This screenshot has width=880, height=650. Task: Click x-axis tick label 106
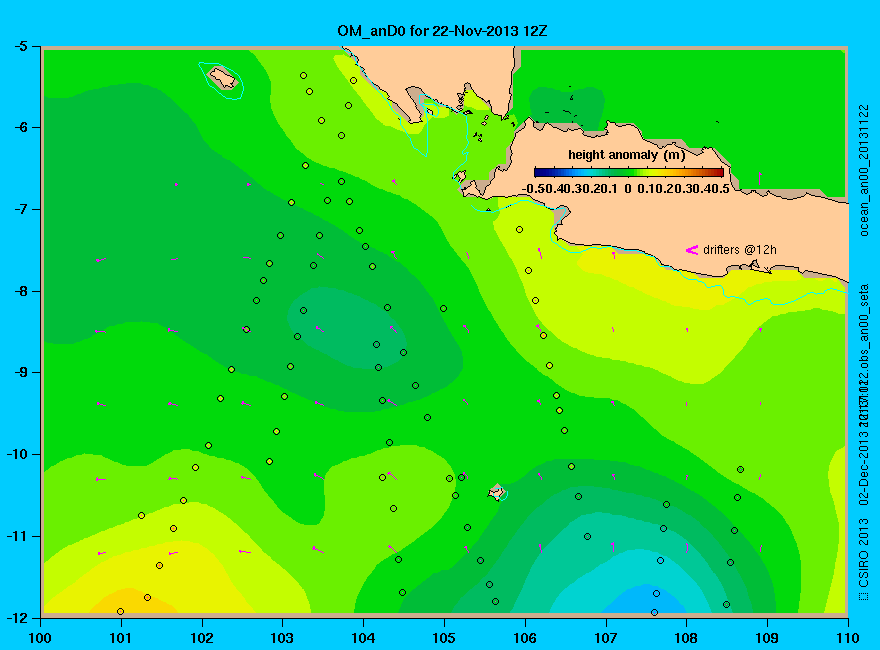[525, 638]
